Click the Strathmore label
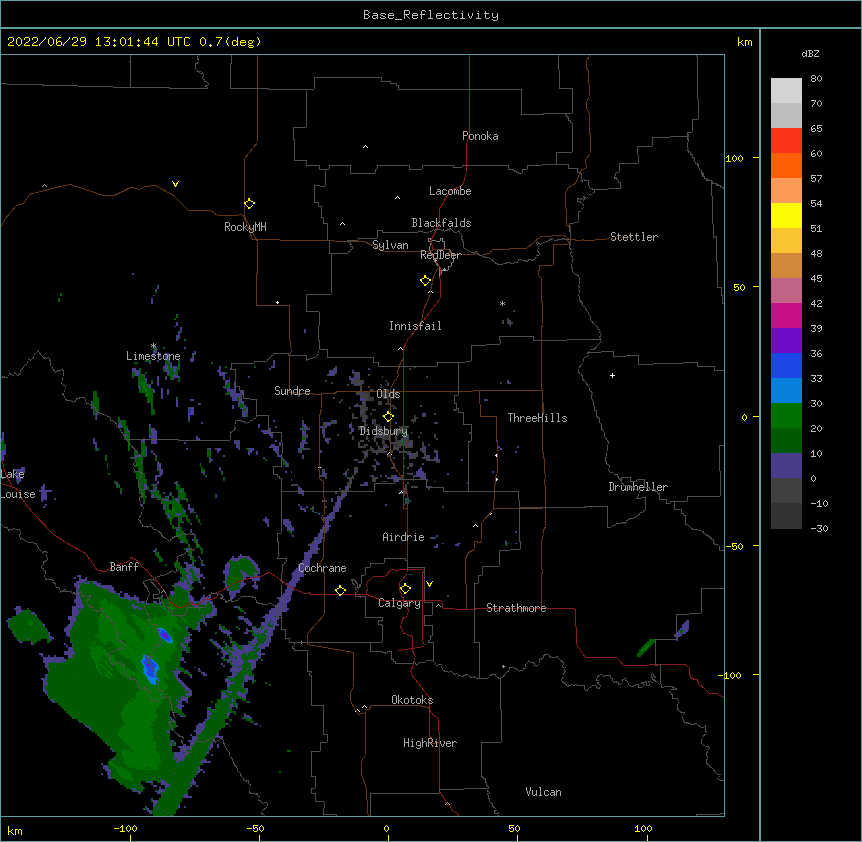 [x=516, y=608]
